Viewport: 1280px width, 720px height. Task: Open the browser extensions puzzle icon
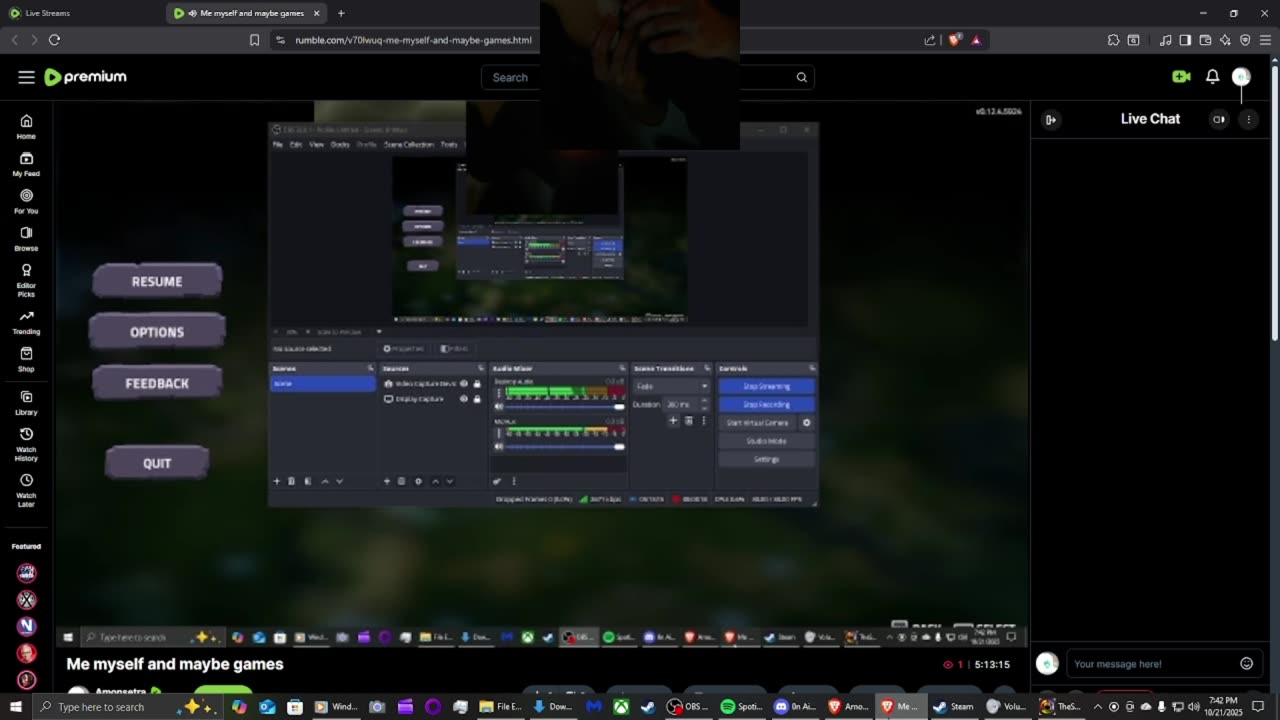click(x=1113, y=40)
